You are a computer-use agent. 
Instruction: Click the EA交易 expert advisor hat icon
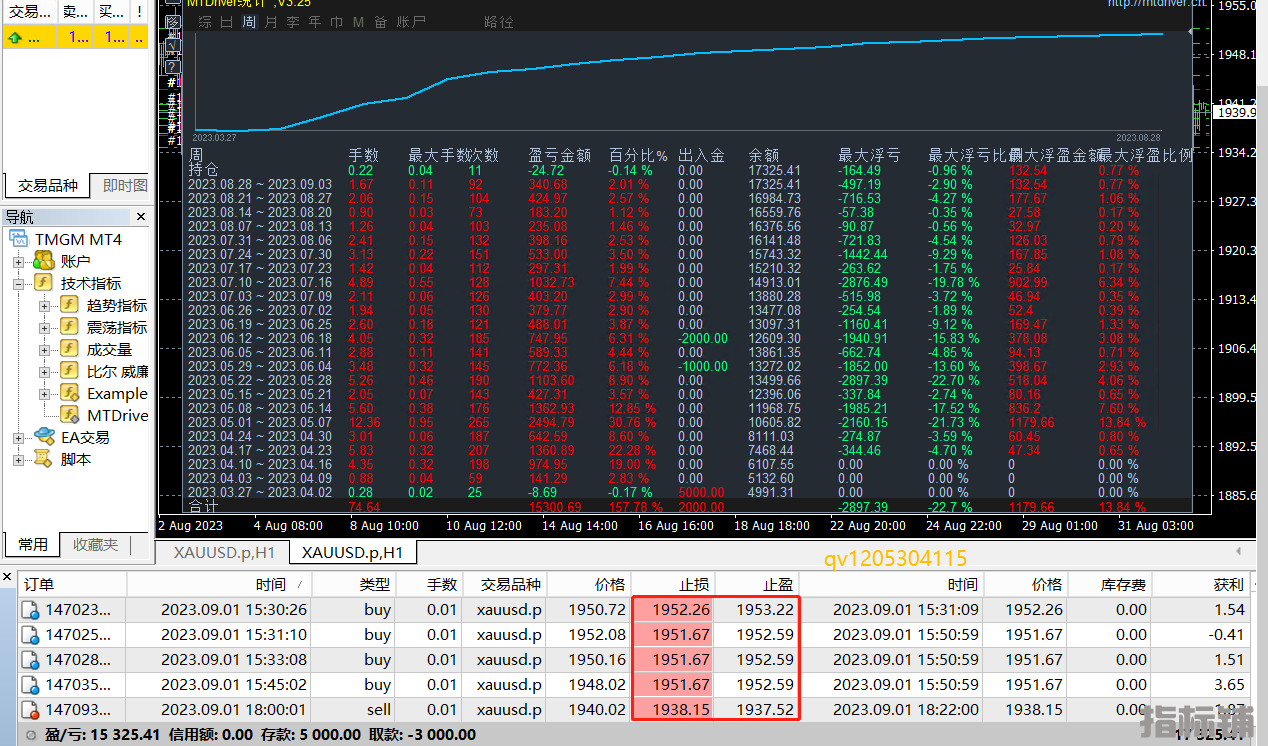[x=44, y=437]
